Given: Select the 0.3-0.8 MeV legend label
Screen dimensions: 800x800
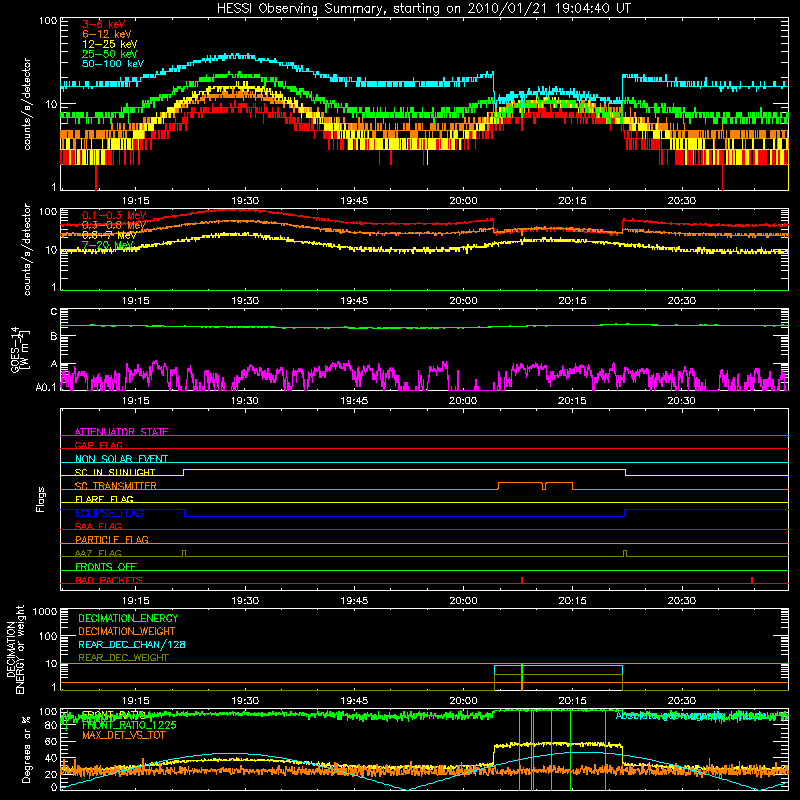Looking at the screenshot, I should 114,225.
